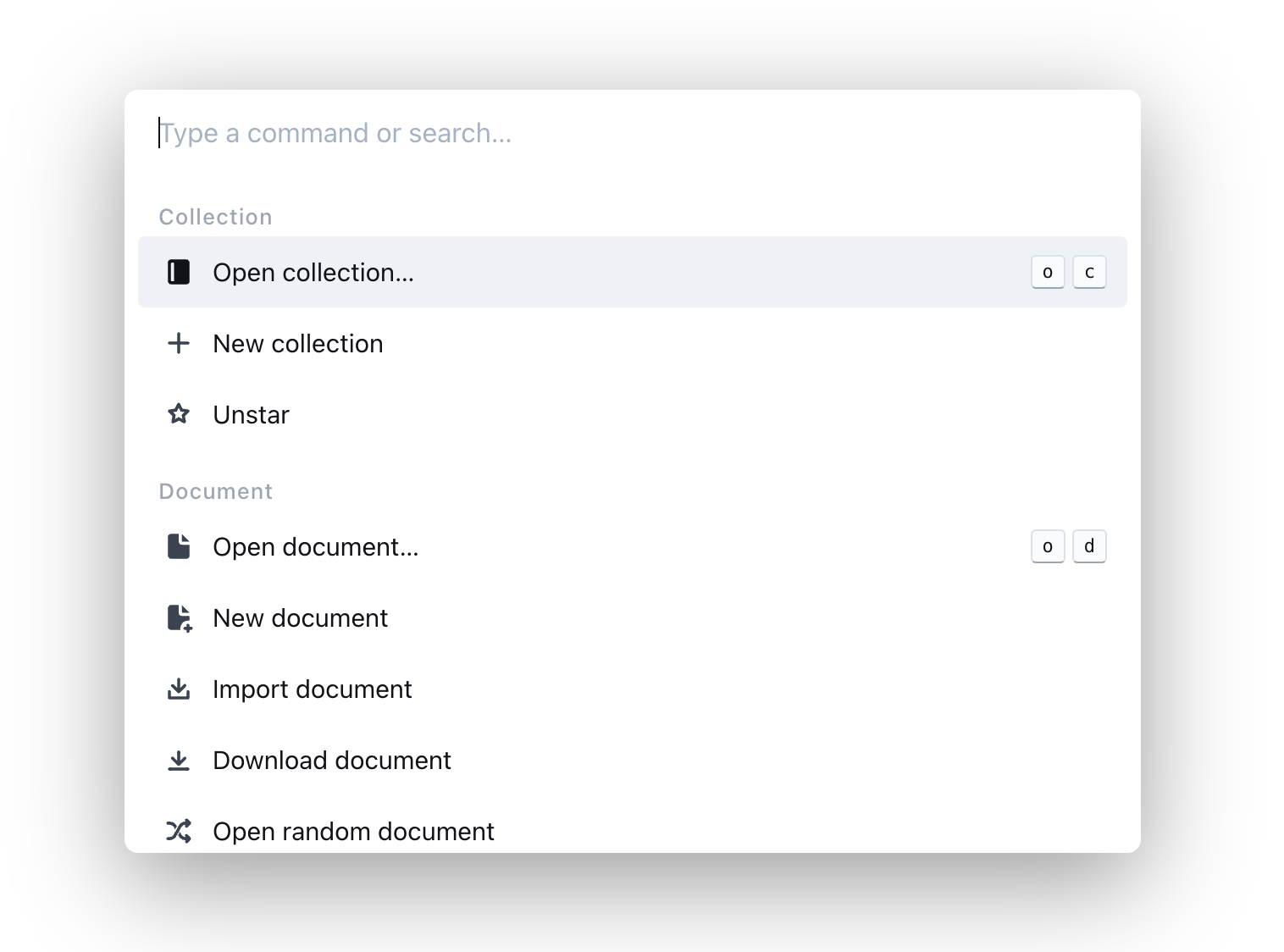Click the 'o' key hint on Open document

click(1048, 546)
